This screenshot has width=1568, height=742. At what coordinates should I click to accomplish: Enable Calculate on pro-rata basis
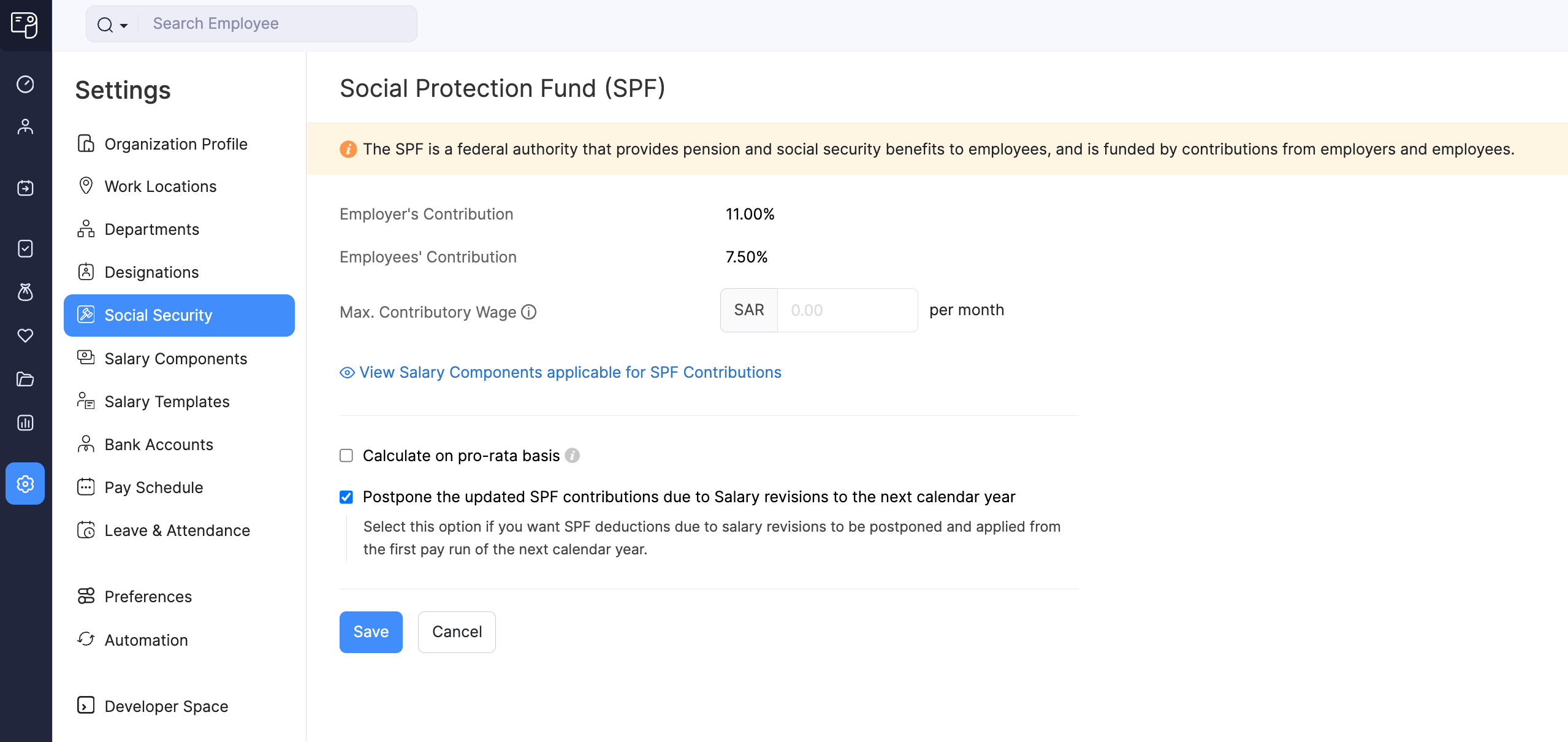(x=346, y=455)
